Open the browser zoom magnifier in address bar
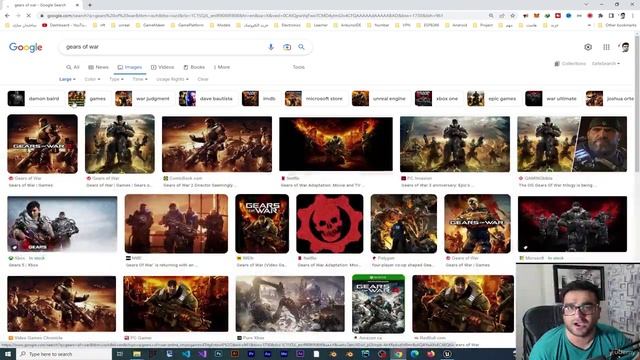This screenshot has height=360, width=640. tap(491, 16)
